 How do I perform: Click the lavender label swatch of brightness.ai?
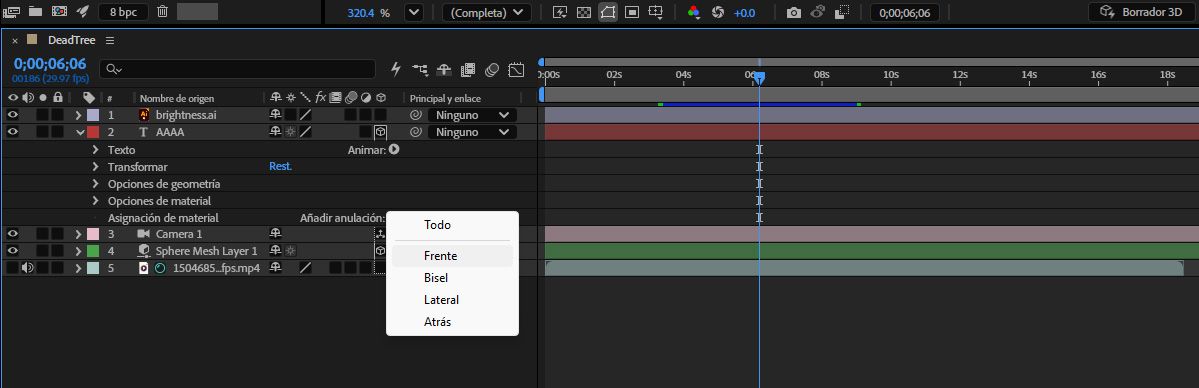93,115
